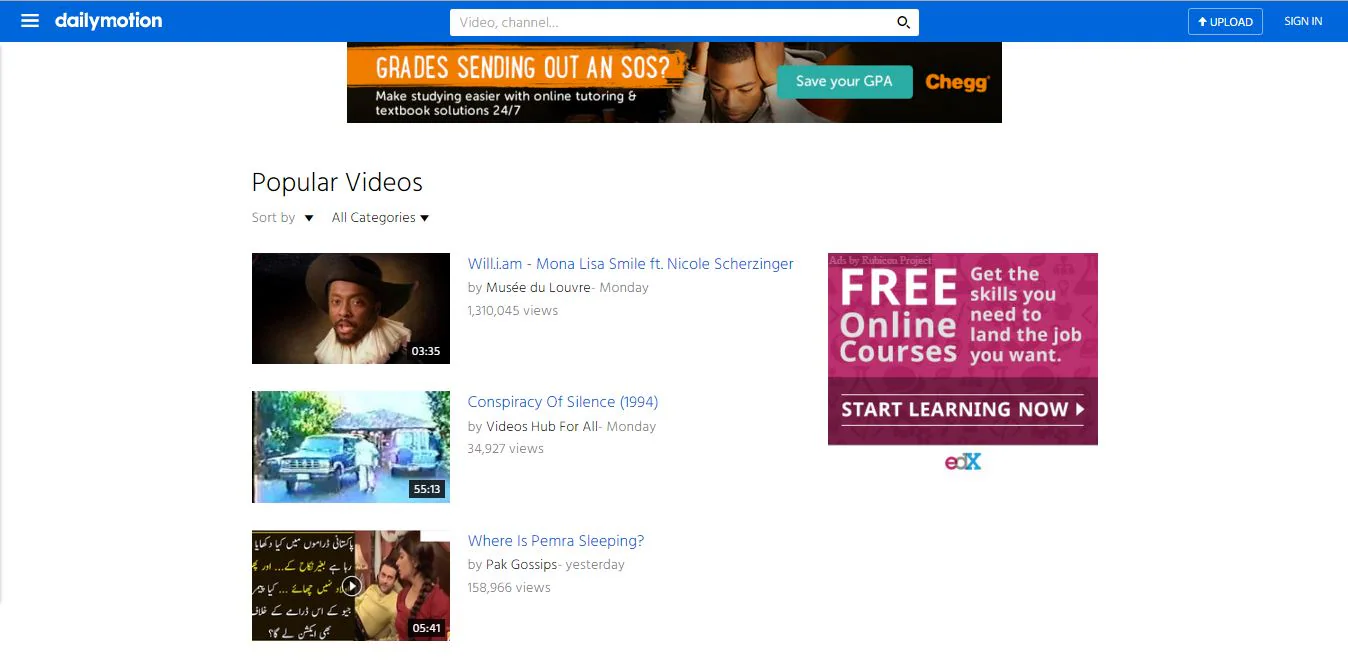This screenshot has height=661, width=1348.
Task: Click the 05:41 duration badge
Action: (426, 629)
